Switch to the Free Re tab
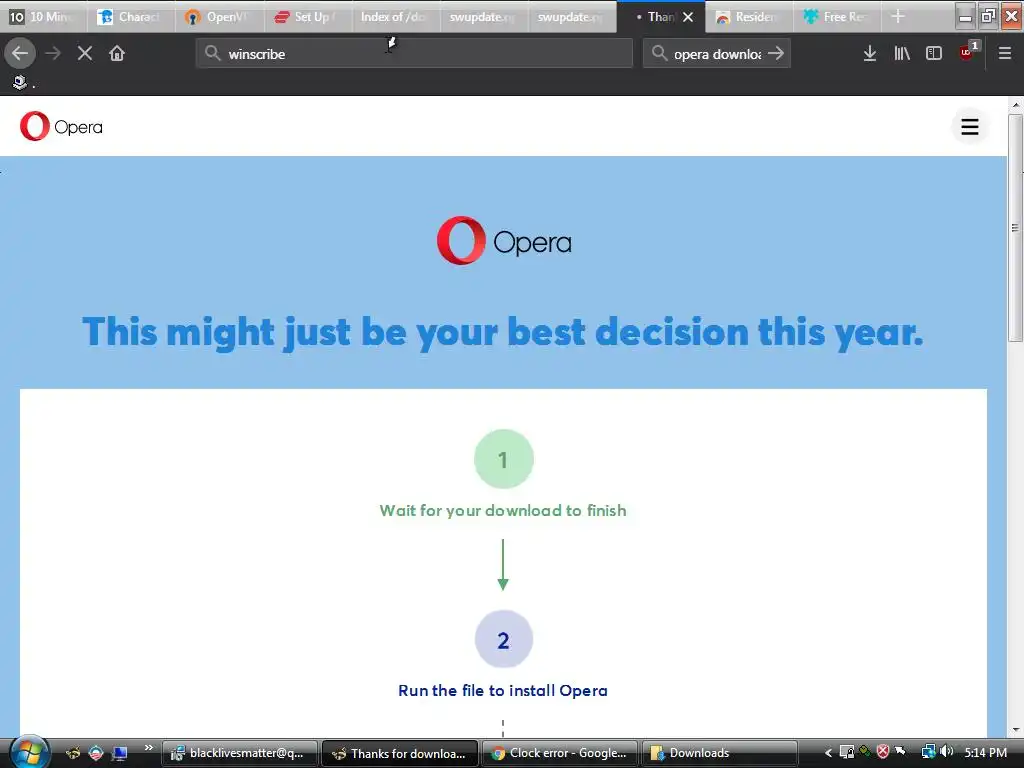1024x768 pixels. coord(837,16)
